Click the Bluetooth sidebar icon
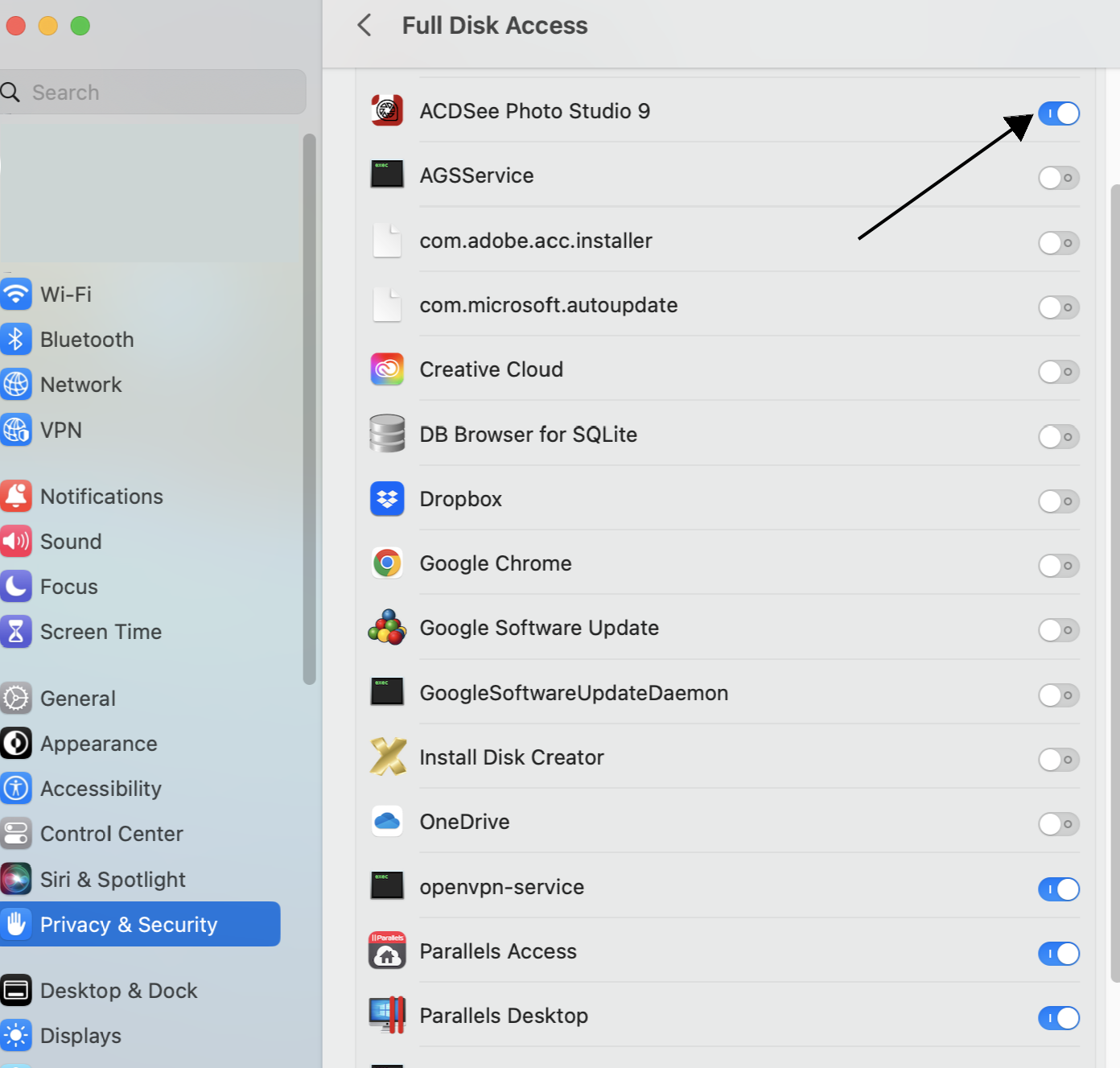The width and height of the screenshot is (1120, 1068). coord(16,339)
